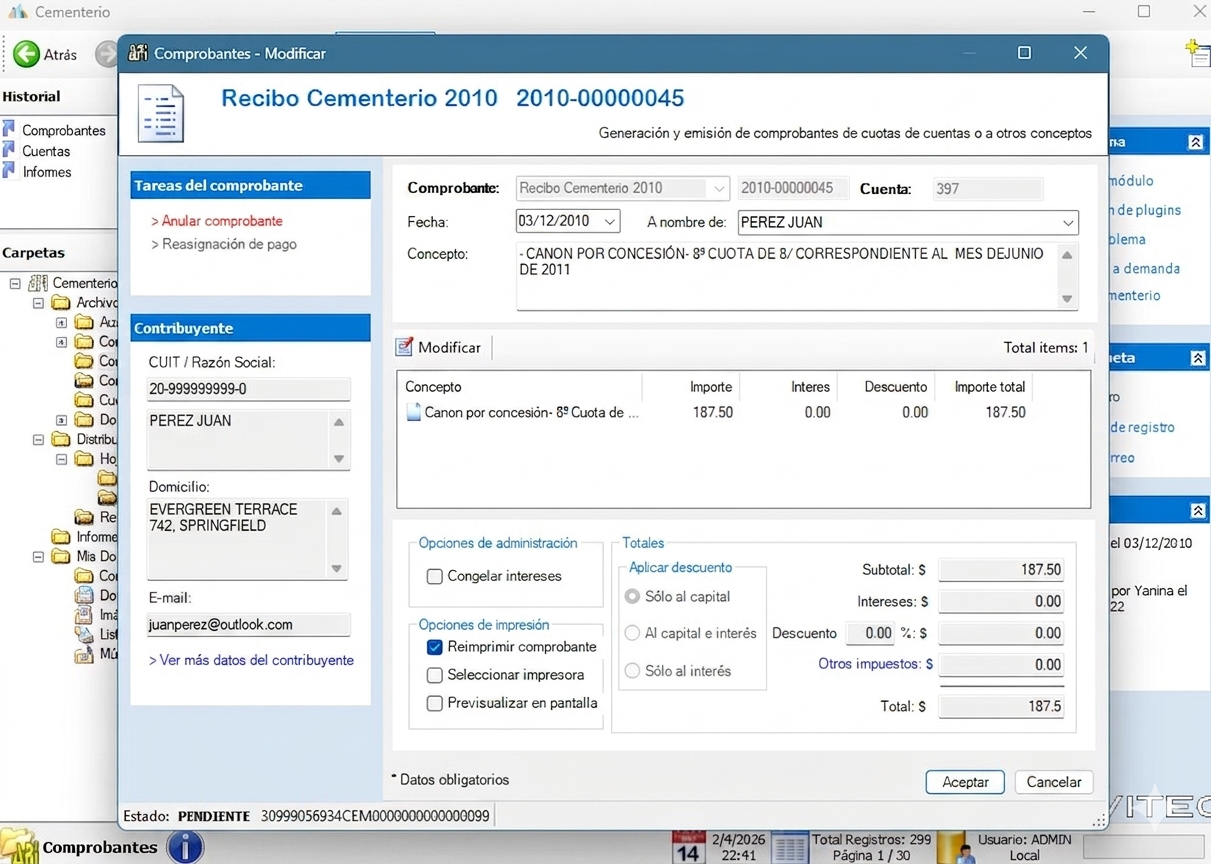The width and height of the screenshot is (1211, 864).
Task: Click the Imá pictures icon in the tree
Action: point(84,615)
